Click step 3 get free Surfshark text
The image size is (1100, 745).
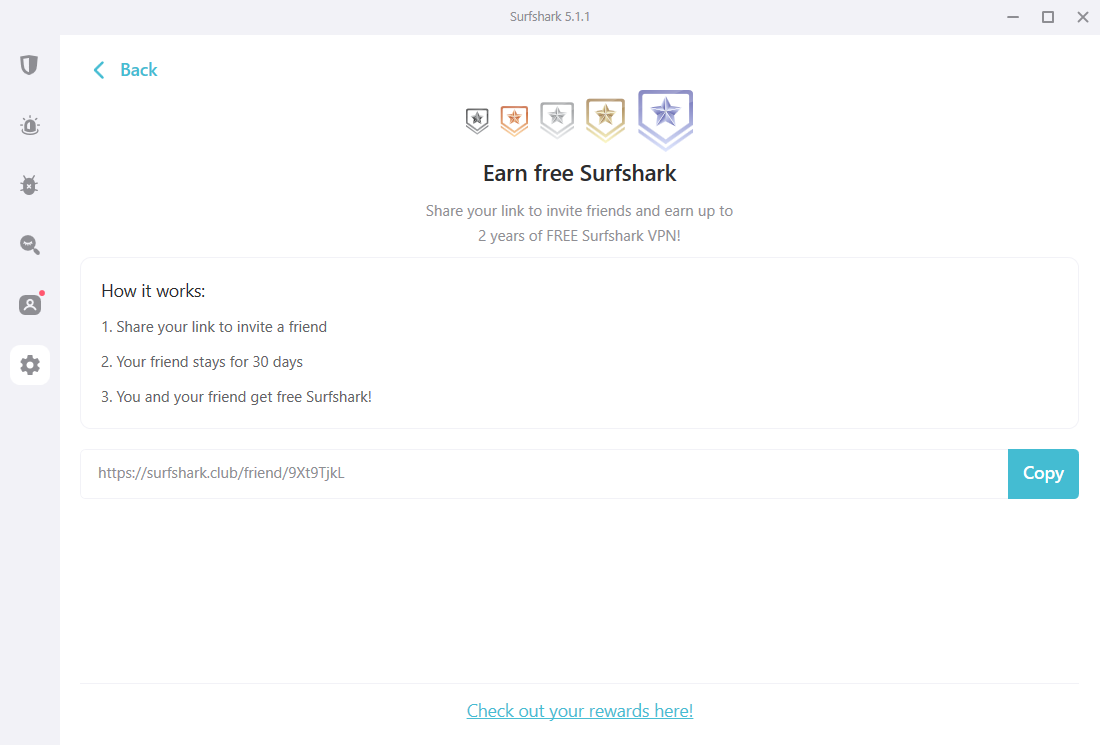pyautogui.click(x=236, y=397)
